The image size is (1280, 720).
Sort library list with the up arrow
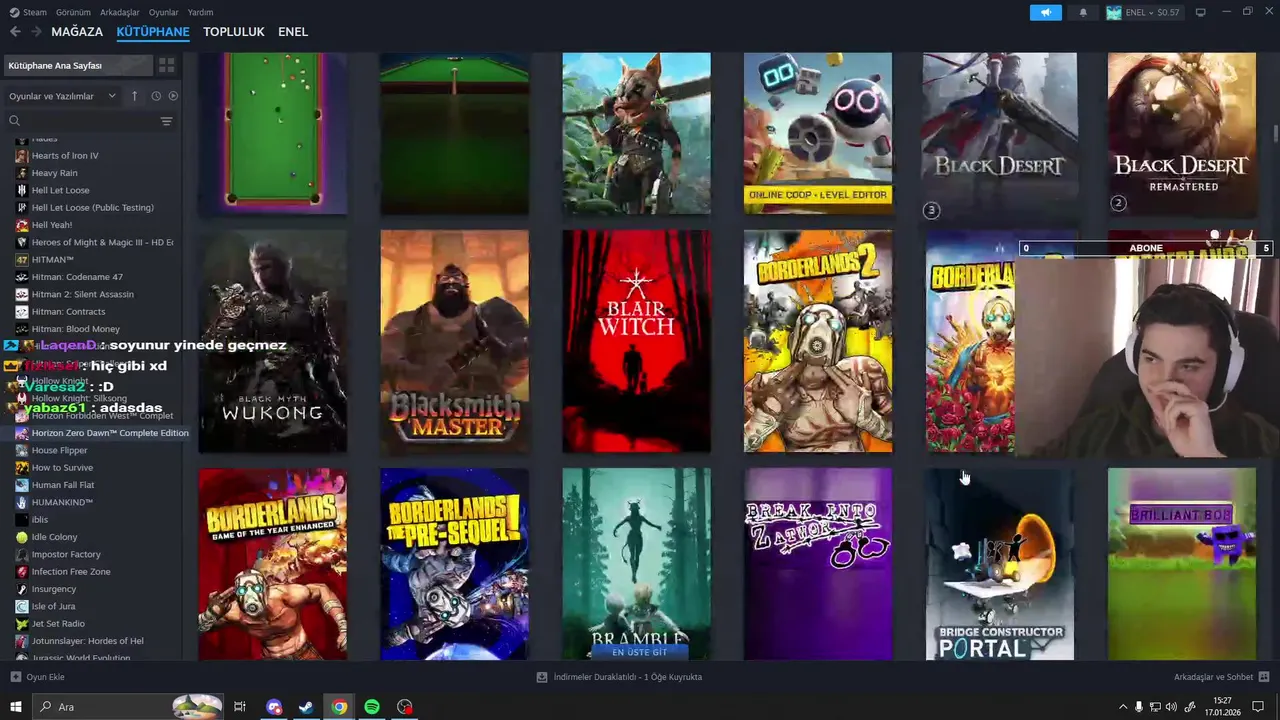click(x=134, y=96)
